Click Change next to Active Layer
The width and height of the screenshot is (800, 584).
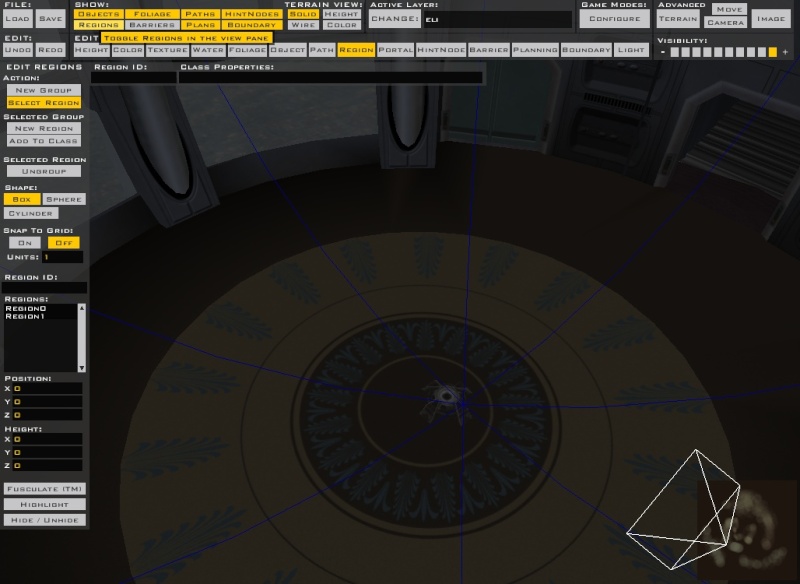(x=395, y=19)
